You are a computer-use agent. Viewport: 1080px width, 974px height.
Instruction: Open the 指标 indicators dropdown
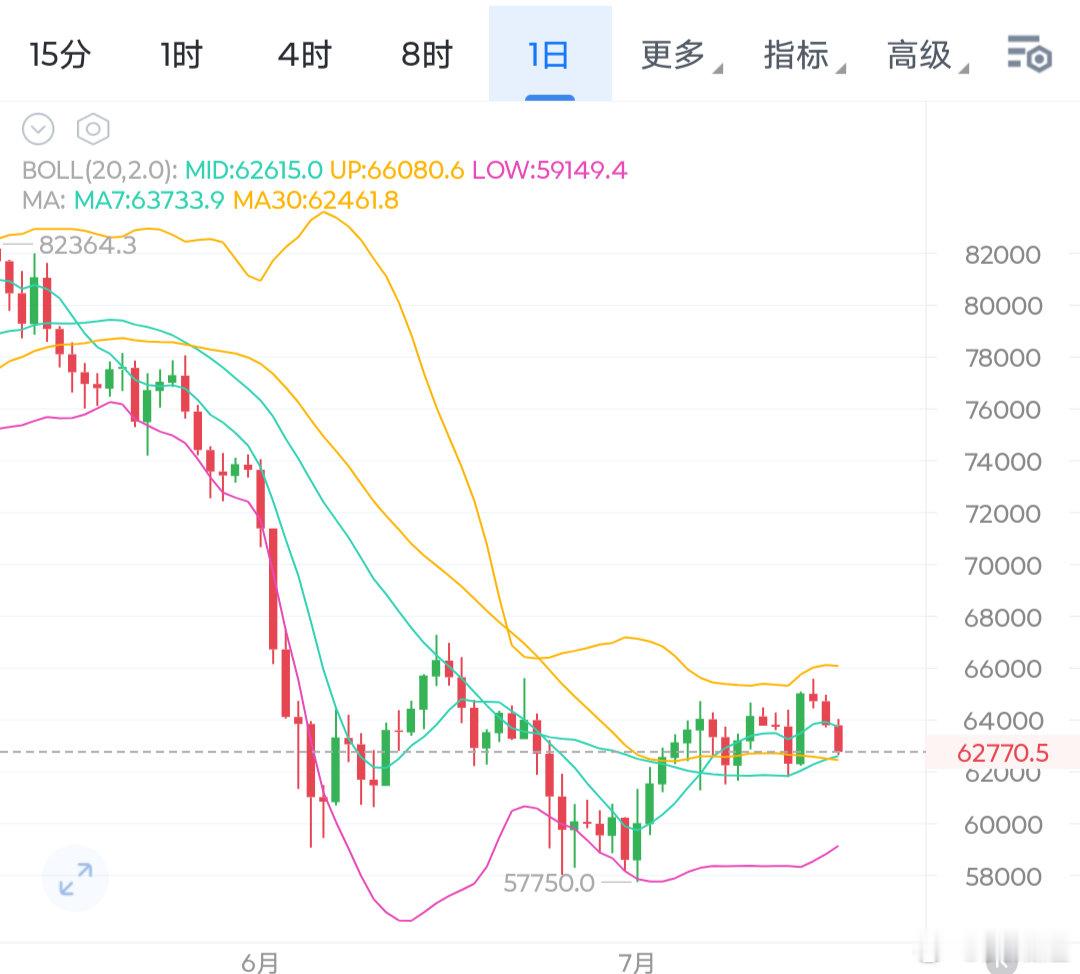coord(804,55)
